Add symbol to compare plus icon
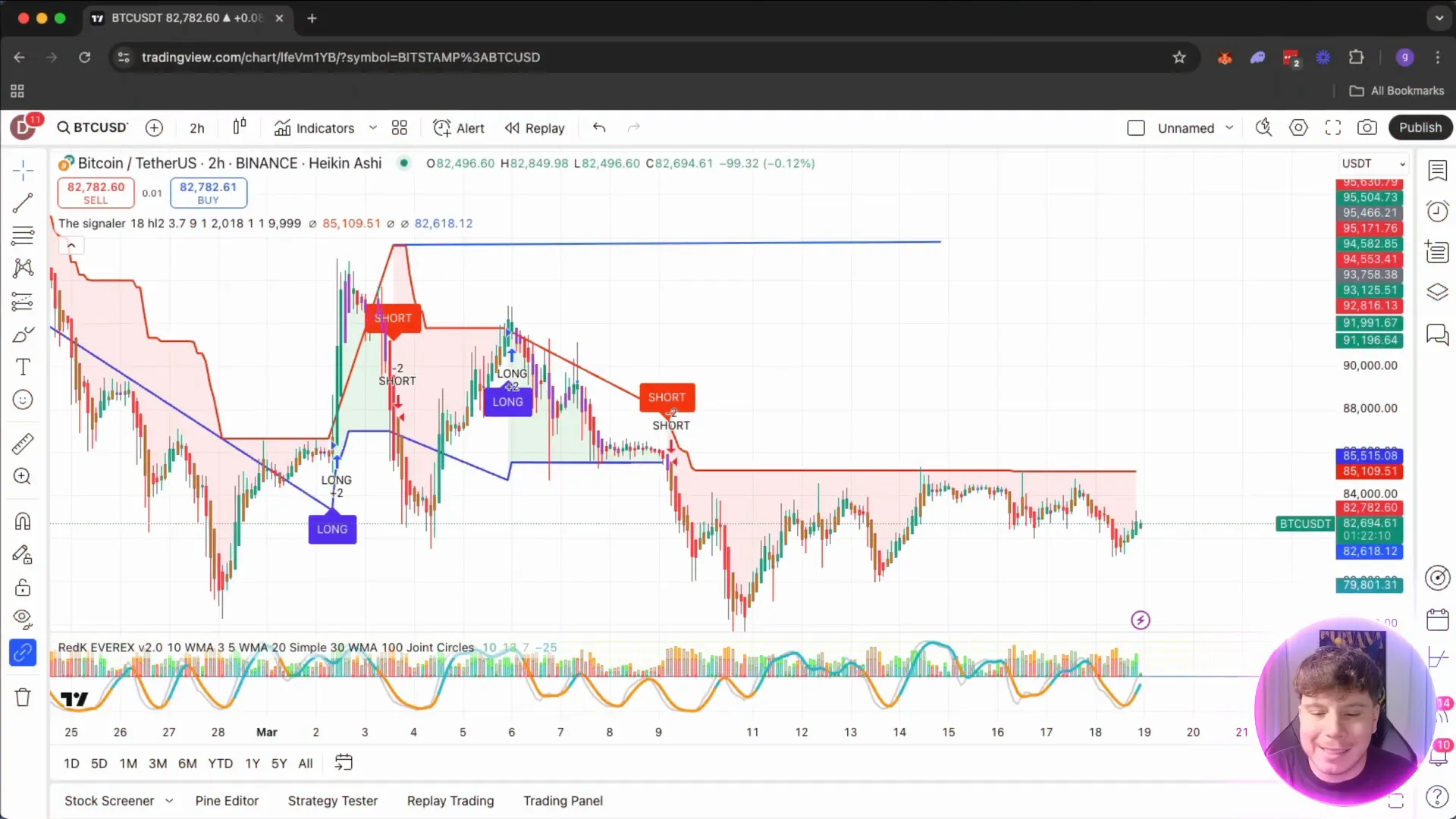Screen dimensions: 1456x819 pos(154,127)
